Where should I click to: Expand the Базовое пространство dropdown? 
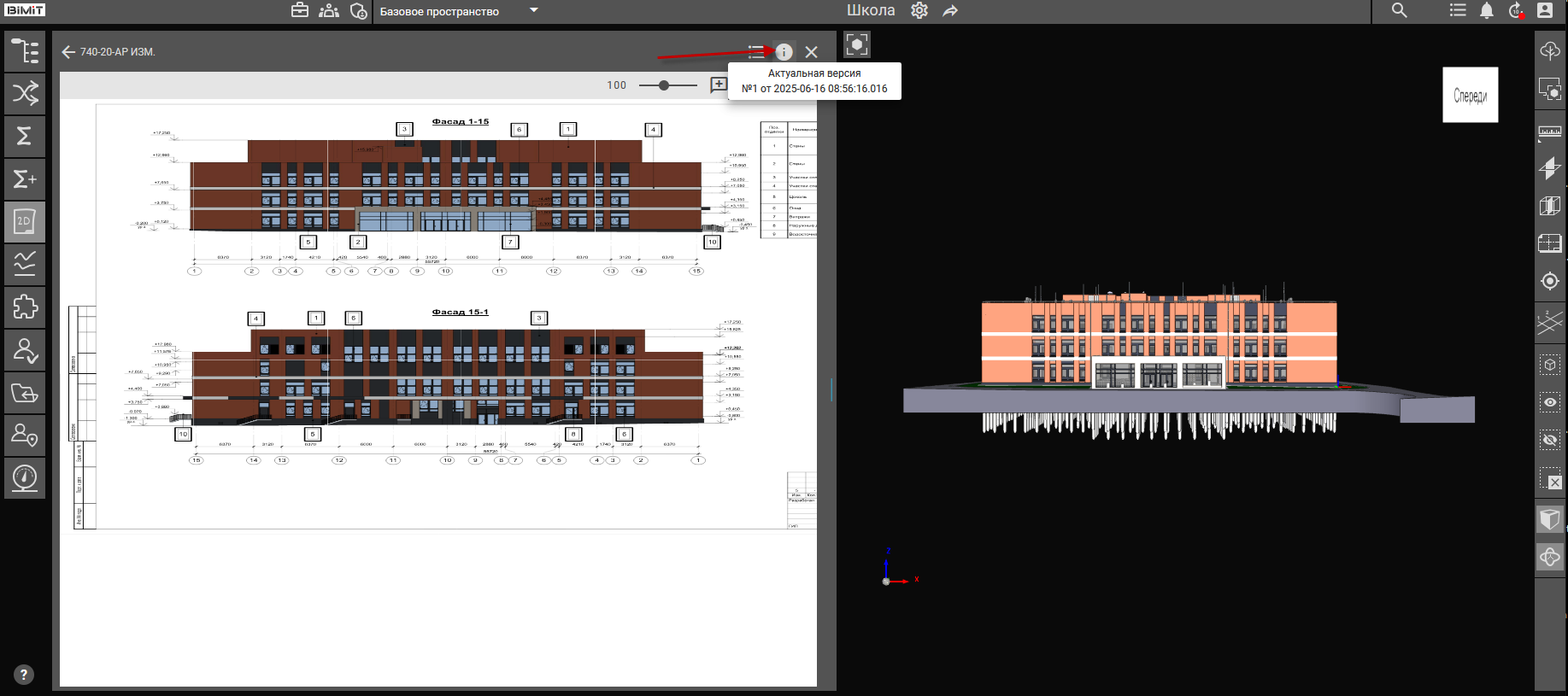(x=534, y=11)
